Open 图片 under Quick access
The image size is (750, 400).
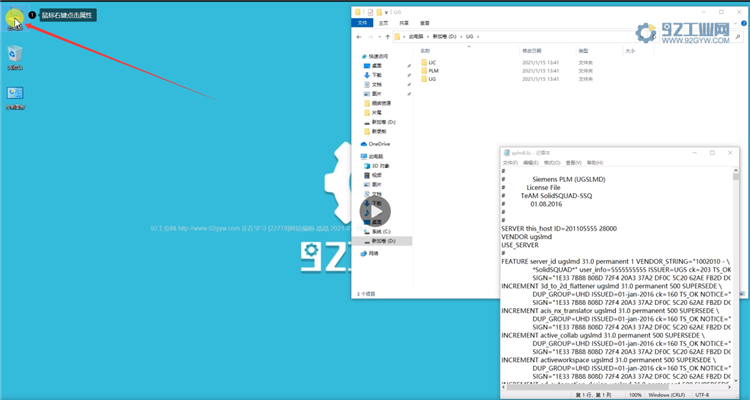[x=373, y=94]
